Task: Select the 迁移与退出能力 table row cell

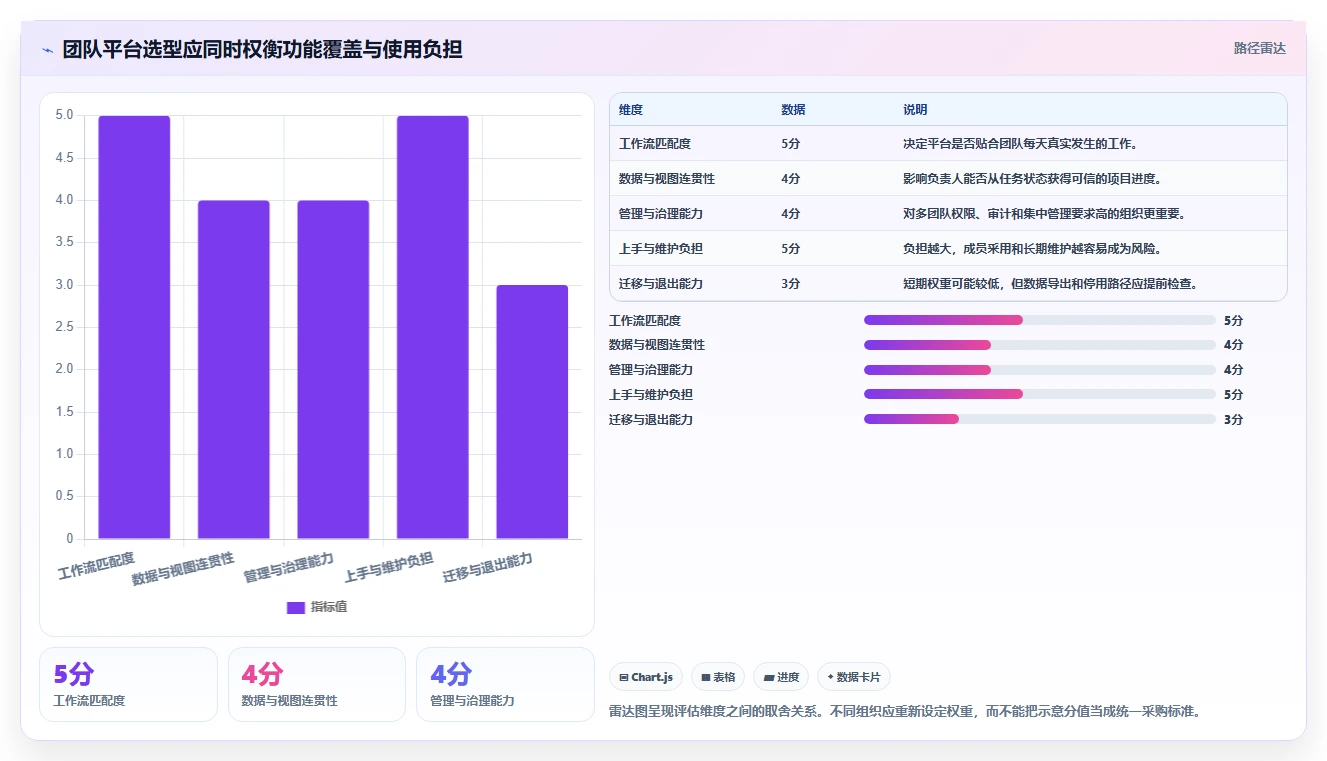Action: coord(661,284)
